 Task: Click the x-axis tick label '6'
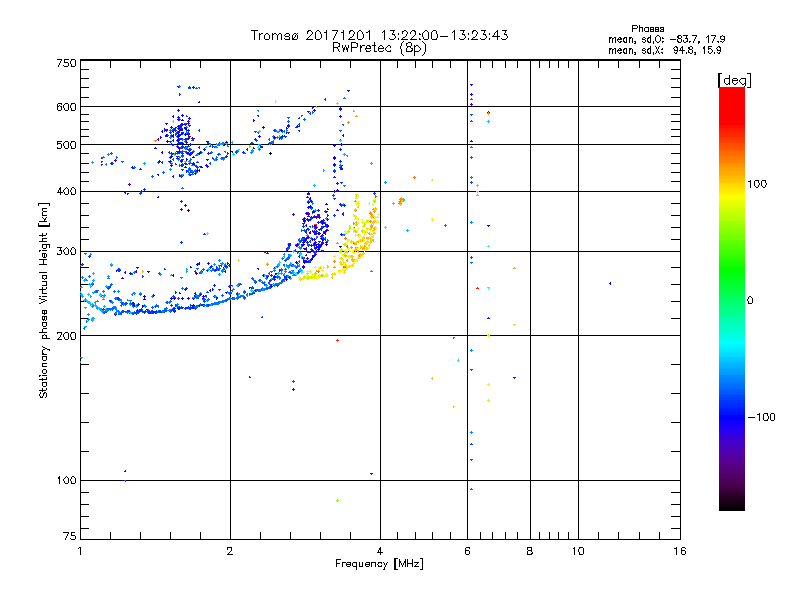click(467, 551)
